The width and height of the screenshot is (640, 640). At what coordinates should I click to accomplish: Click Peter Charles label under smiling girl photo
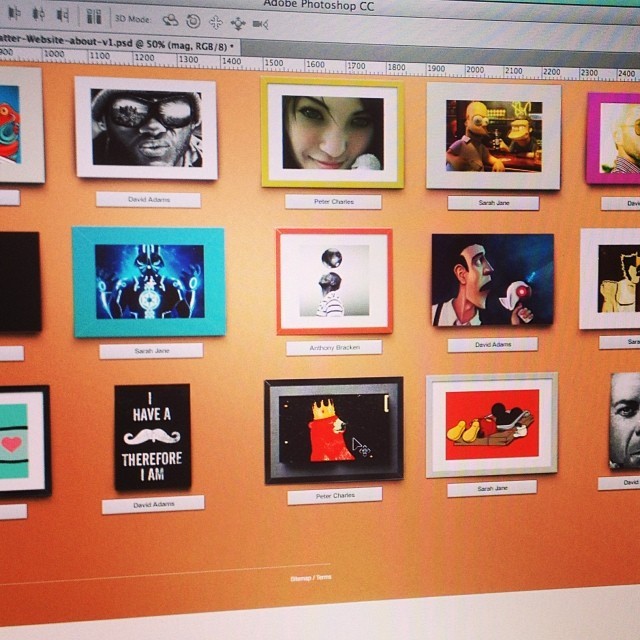(333, 202)
